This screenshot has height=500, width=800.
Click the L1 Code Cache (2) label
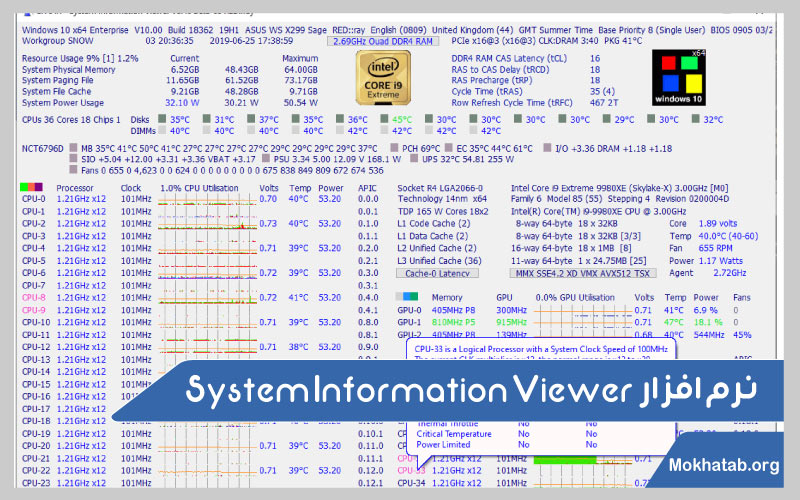click(434, 223)
